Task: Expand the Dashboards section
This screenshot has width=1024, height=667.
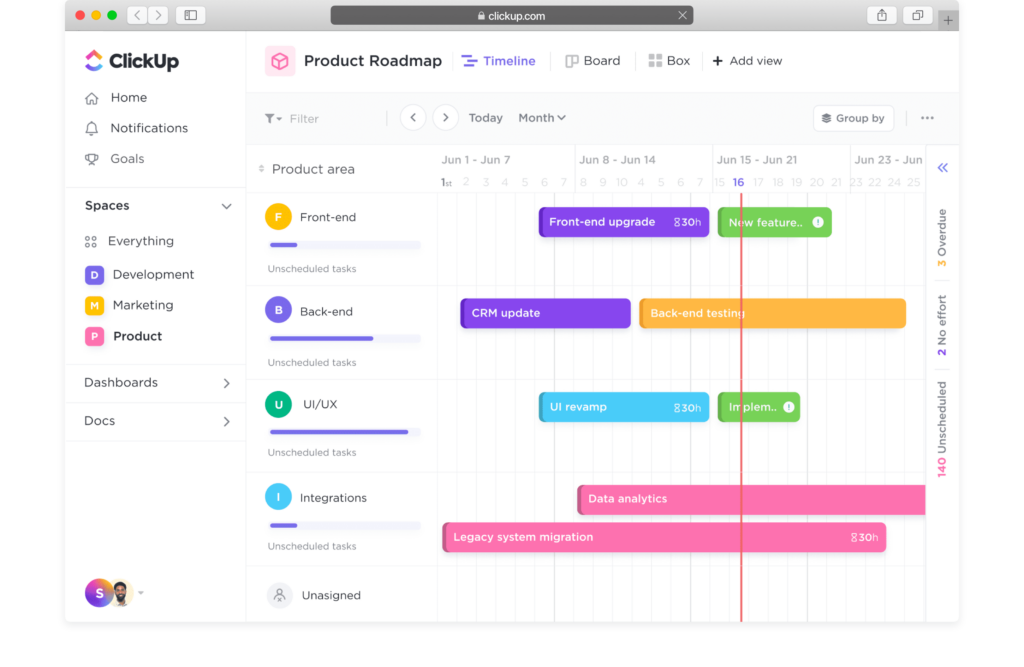Action: coord(226,383)
